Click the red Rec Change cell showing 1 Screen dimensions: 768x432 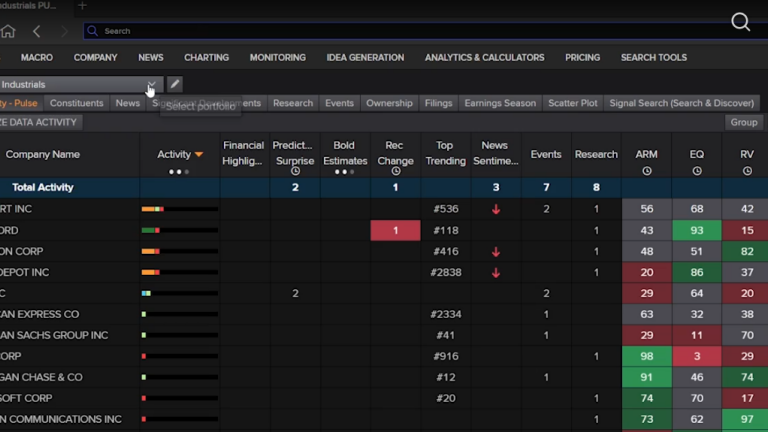(x=395, y=230)
